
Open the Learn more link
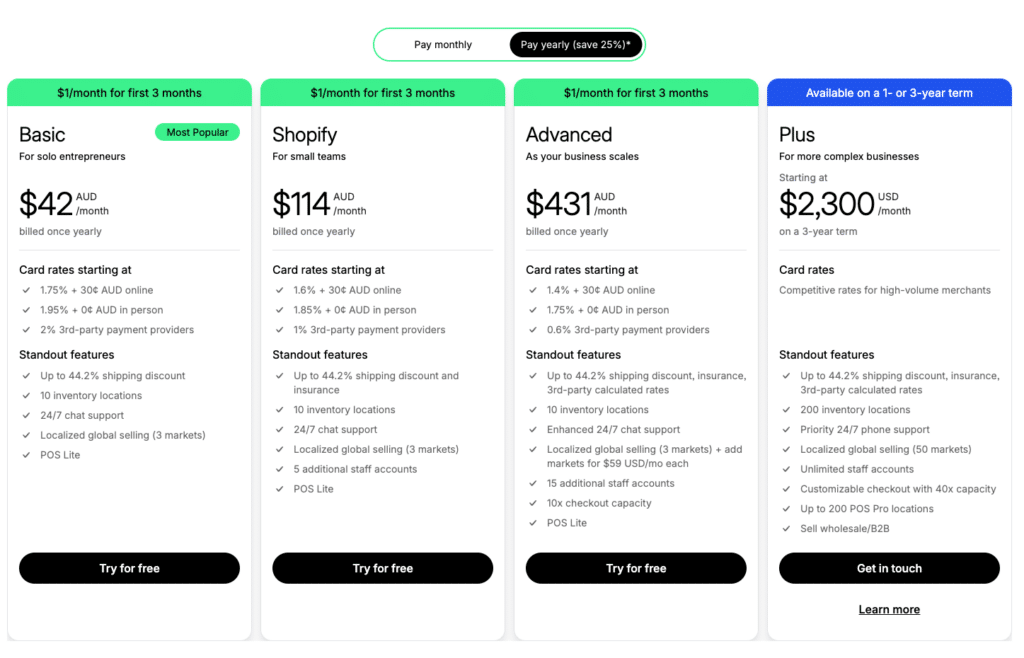[x=888, y=609]
